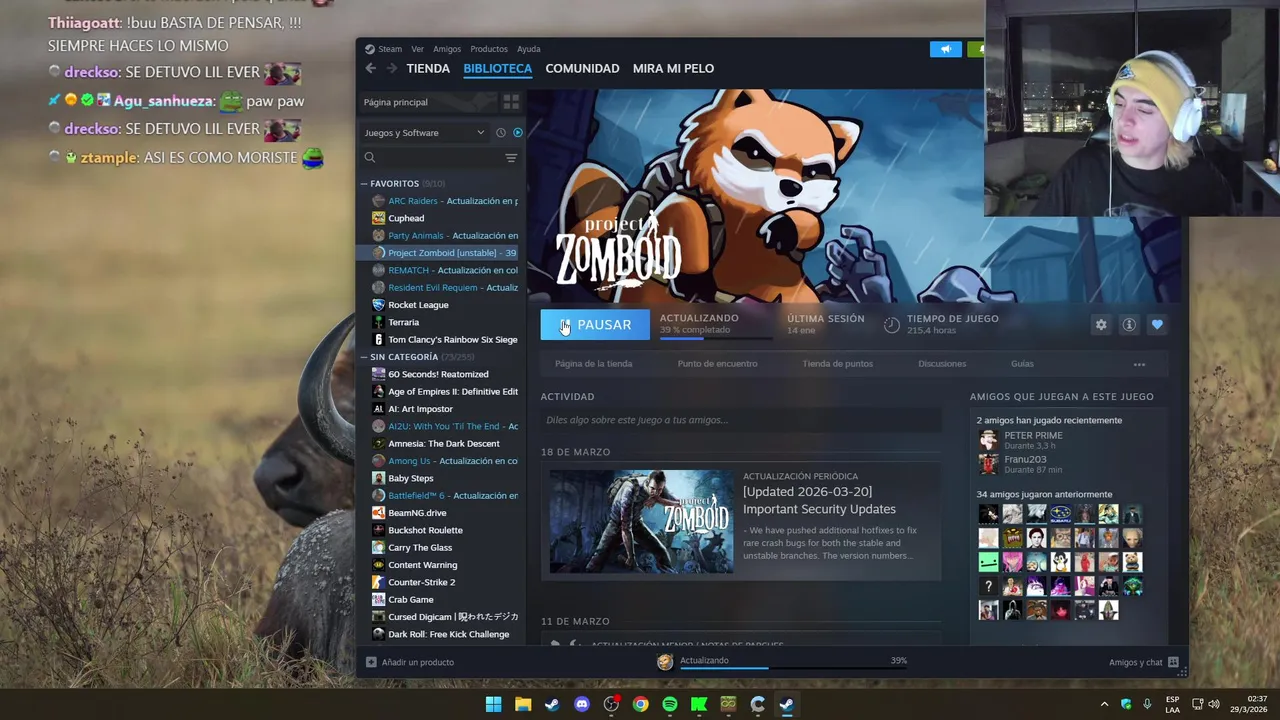Open more game links ellipsis menu
Image resolution: width=1280 pixels, height=720 pixels.
[x=1139, y=364]
